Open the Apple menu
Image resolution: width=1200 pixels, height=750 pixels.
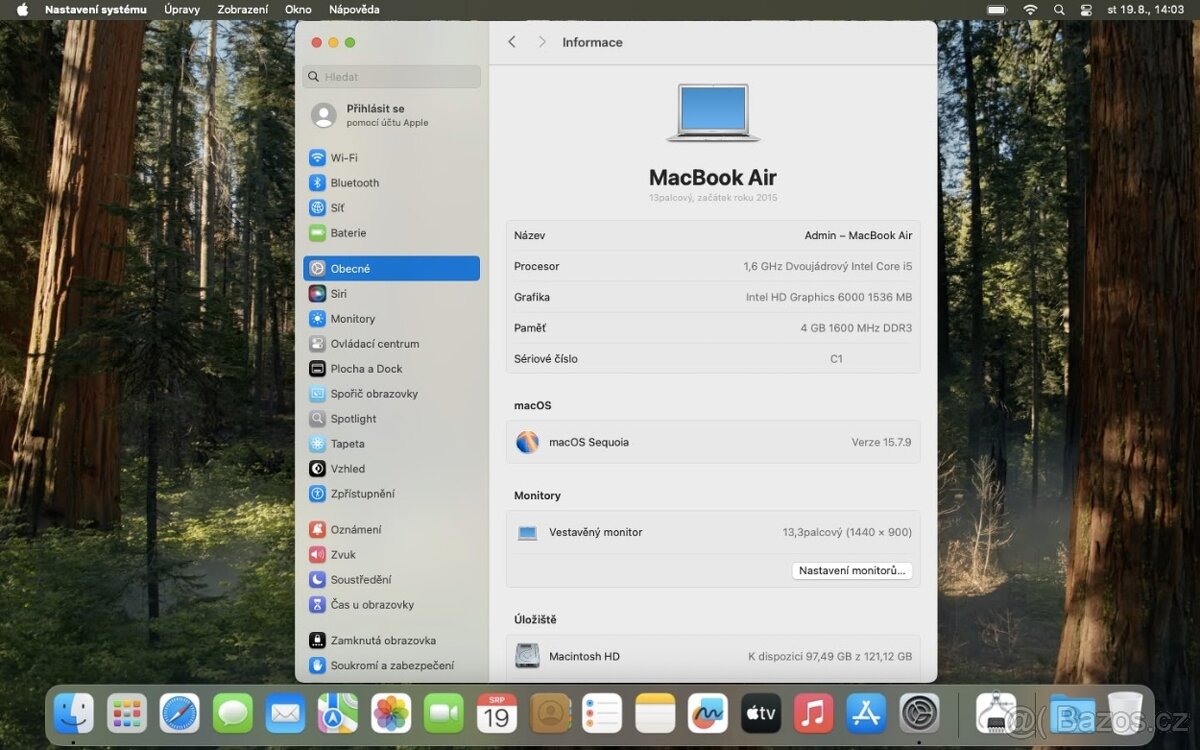coord(22,9)
